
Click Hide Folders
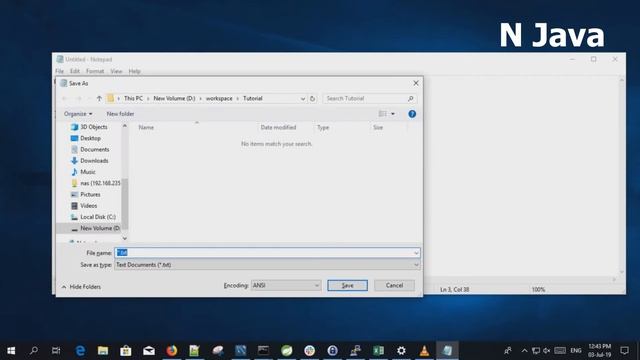pyautogui.click(x=81, y=287)
